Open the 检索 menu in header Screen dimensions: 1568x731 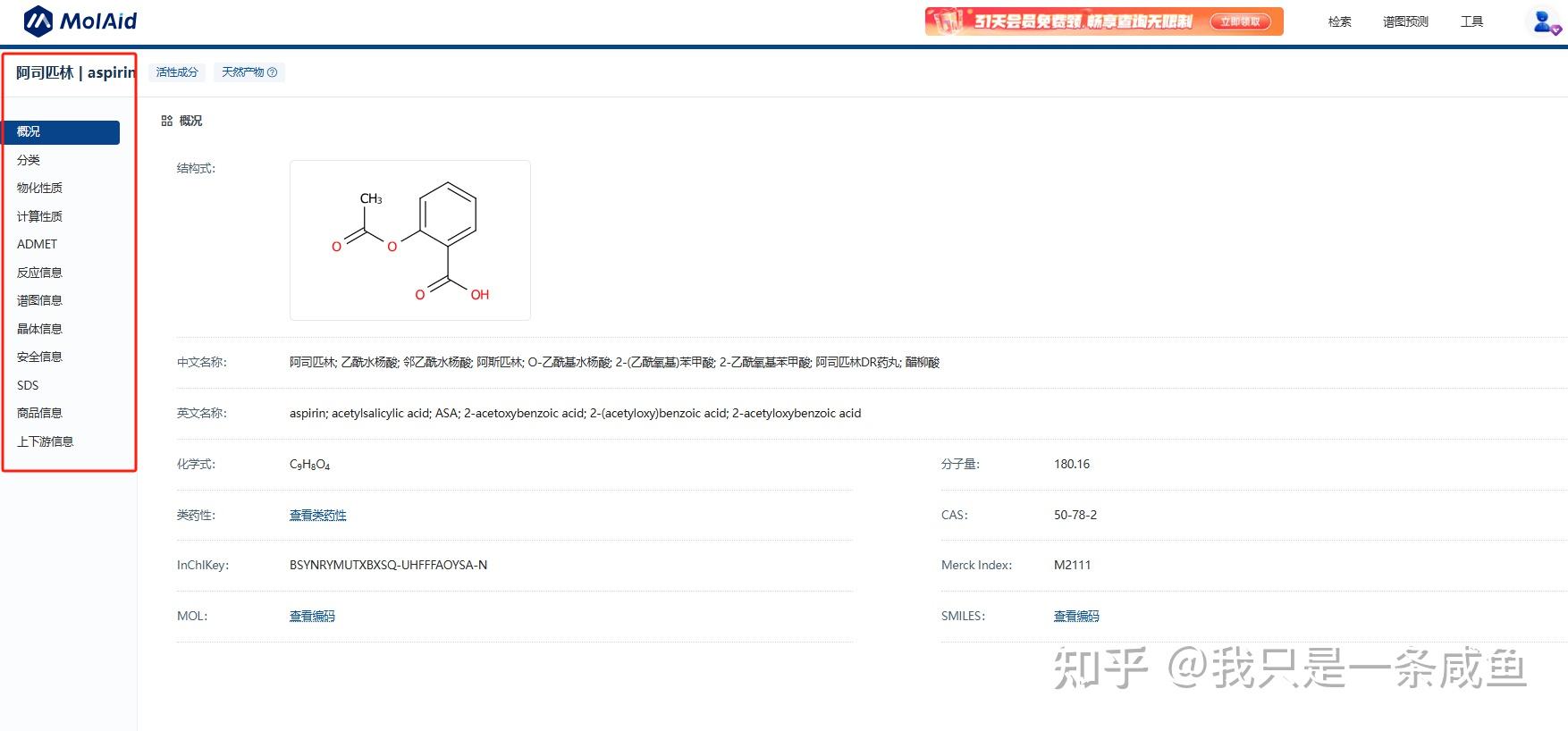click(x=1339, y=21)
